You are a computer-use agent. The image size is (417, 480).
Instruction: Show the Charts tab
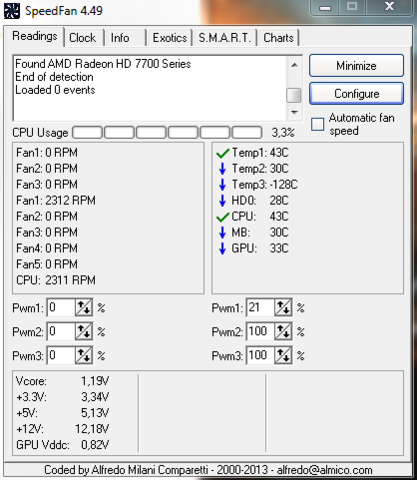(x=278, y=38)
